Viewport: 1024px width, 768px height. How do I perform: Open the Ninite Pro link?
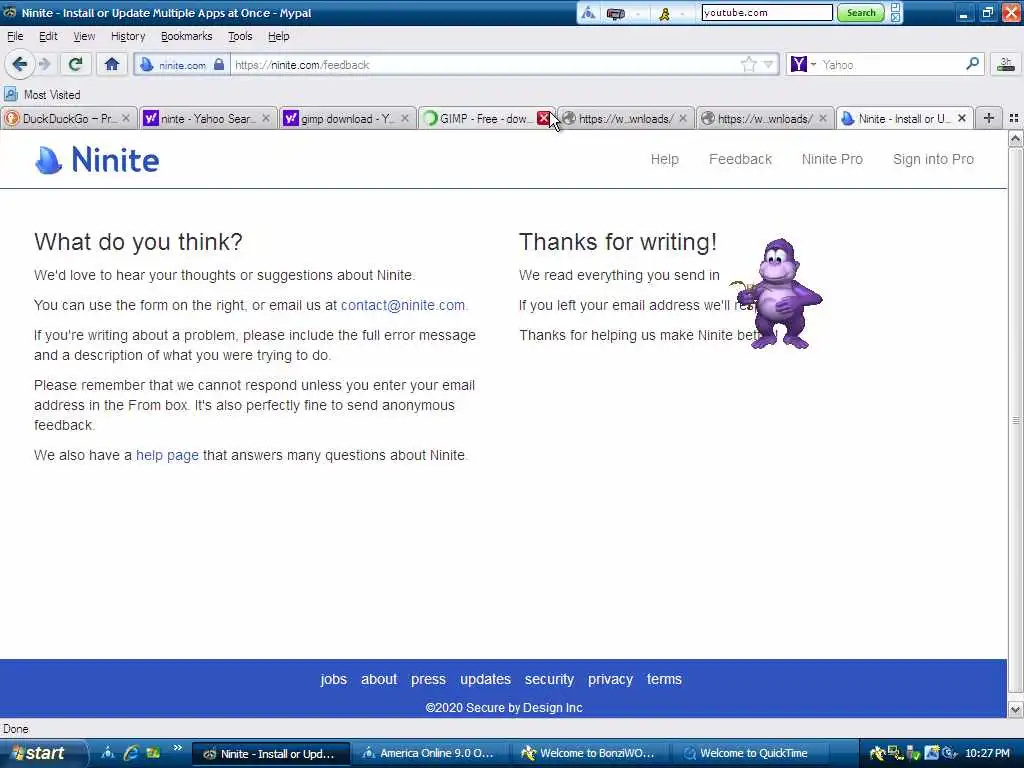(x=832, y=159)
